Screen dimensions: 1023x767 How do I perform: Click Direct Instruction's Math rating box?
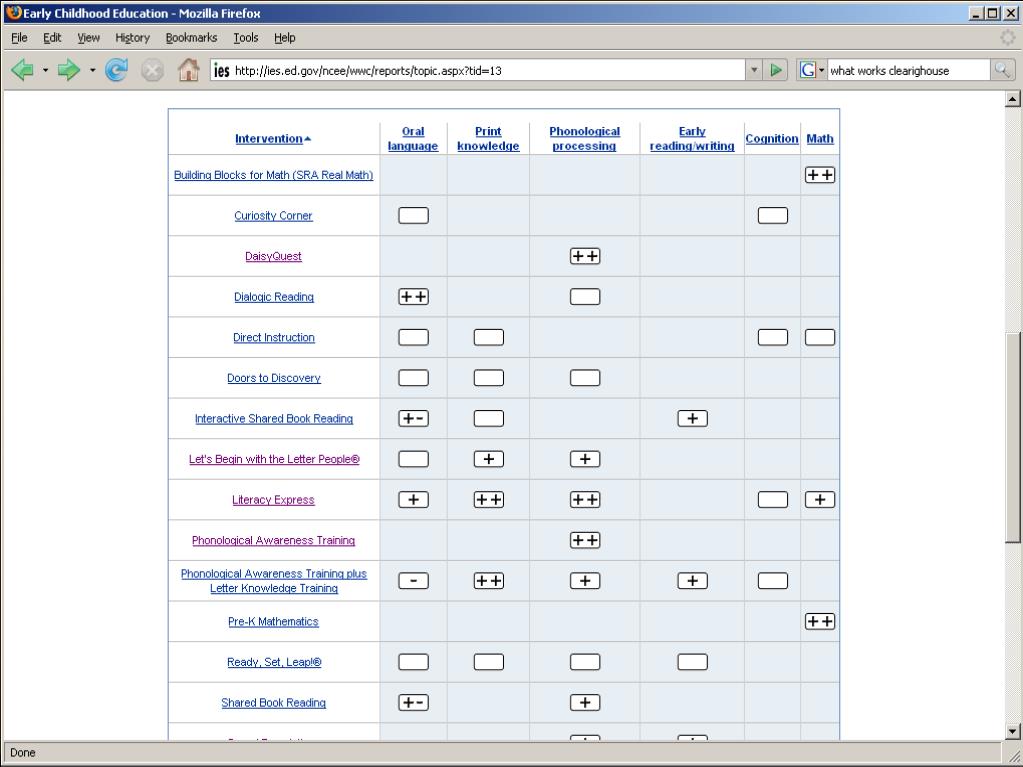click(x=819, y=337)
